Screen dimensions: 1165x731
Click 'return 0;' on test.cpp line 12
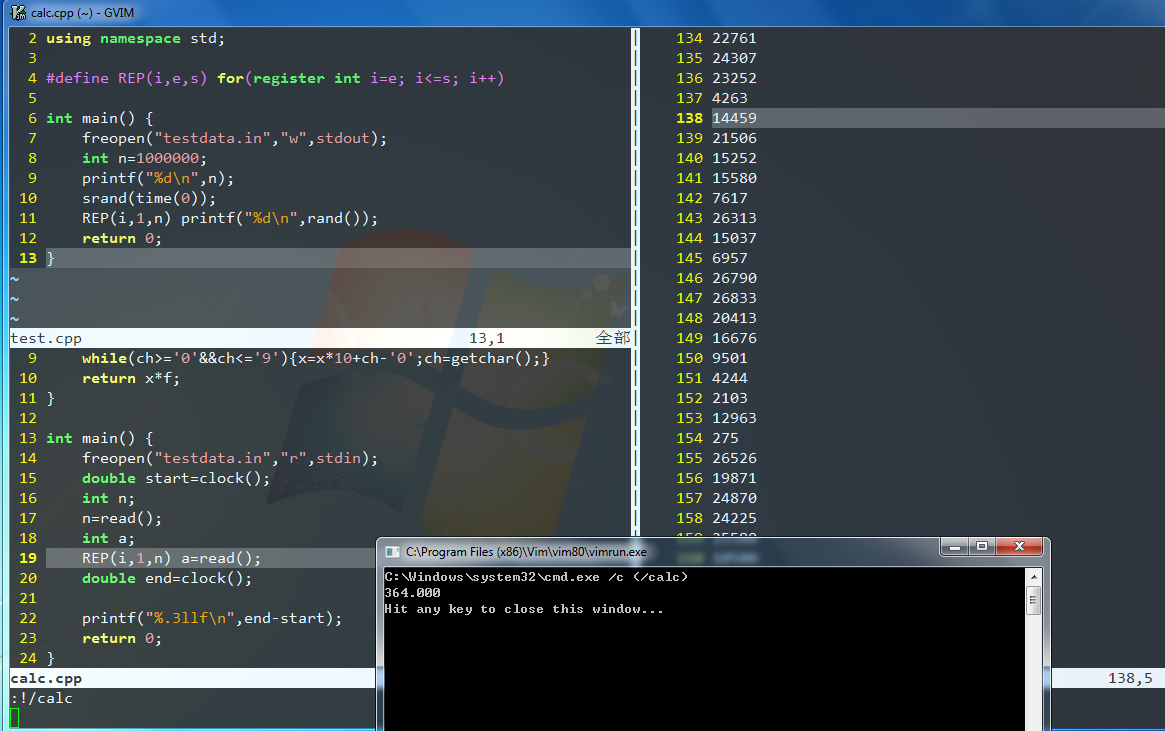(x=122, y=239)
